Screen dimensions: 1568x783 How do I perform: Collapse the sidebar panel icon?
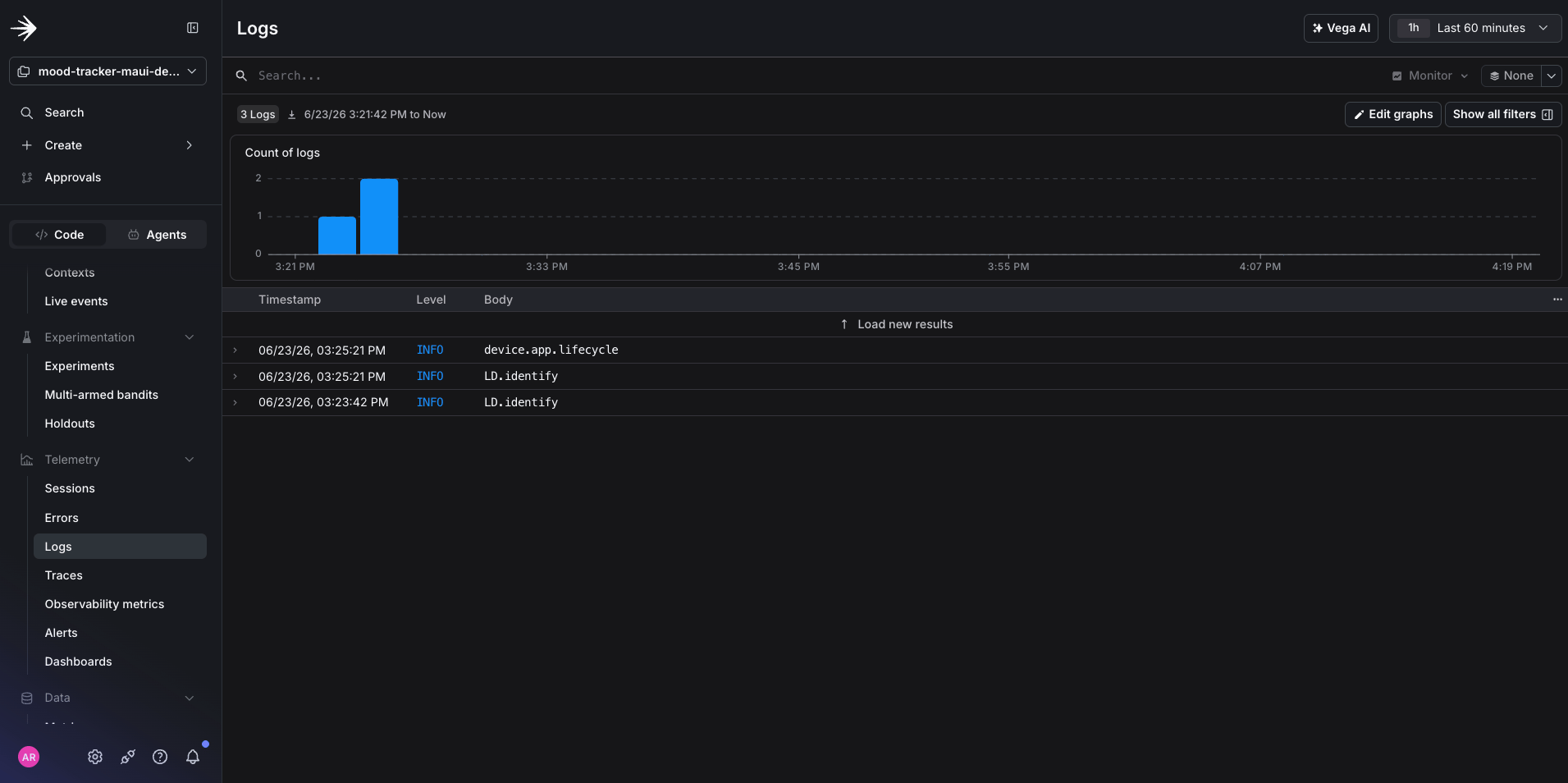click(193, 28)
